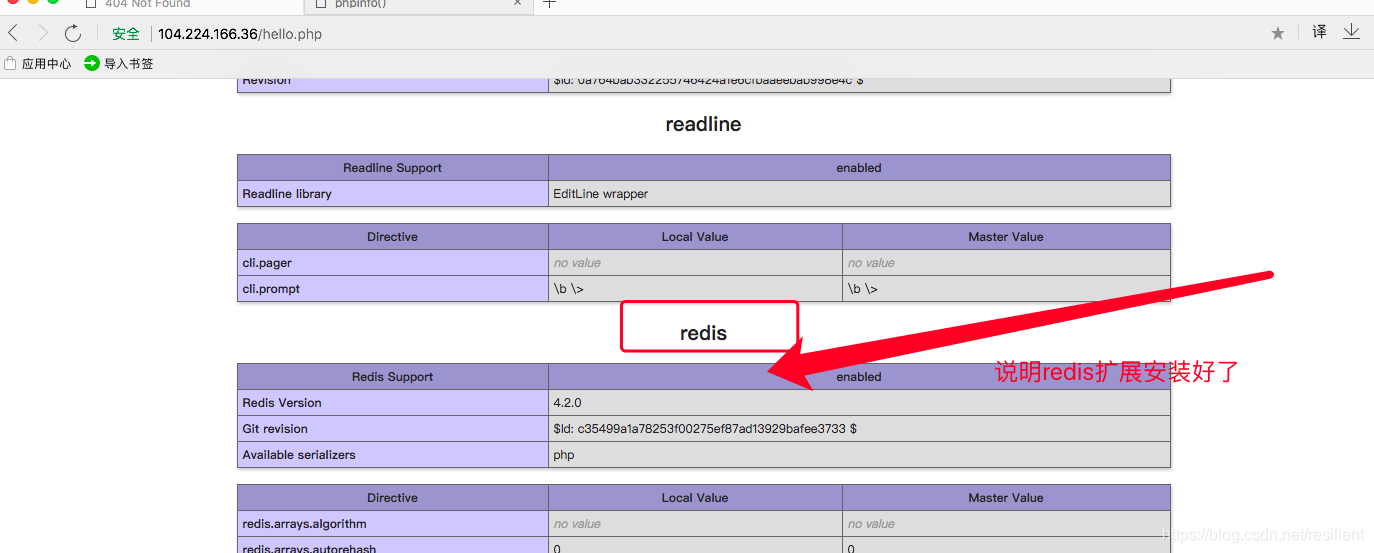Click Directive header in redis table

[393, 498]
